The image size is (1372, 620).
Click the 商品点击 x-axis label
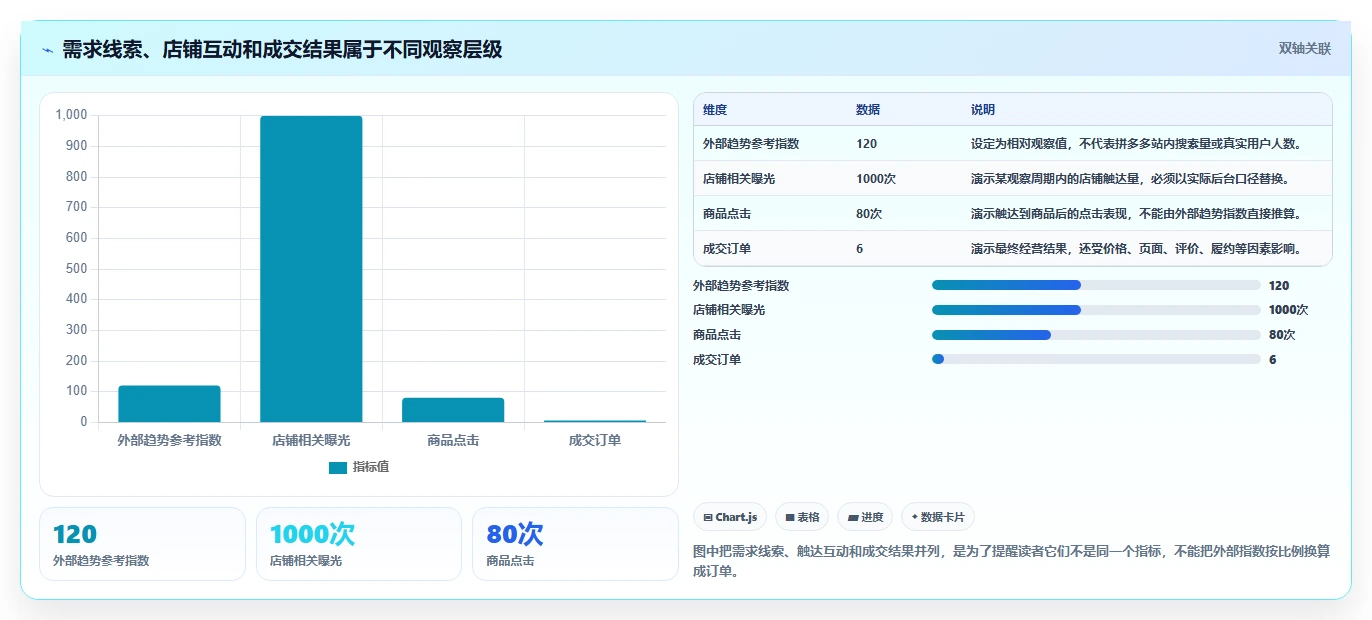click(x=453, y=440)
